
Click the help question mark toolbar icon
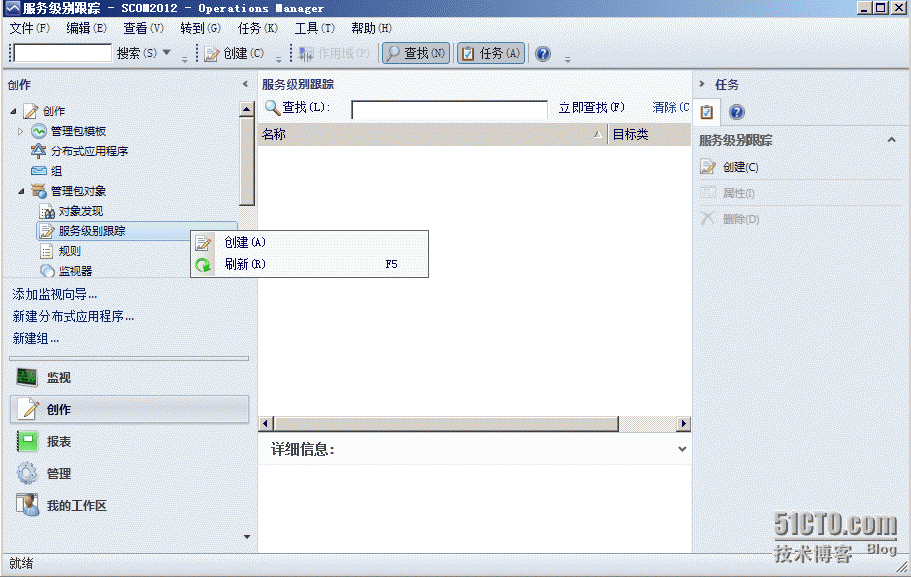(543, 54)
